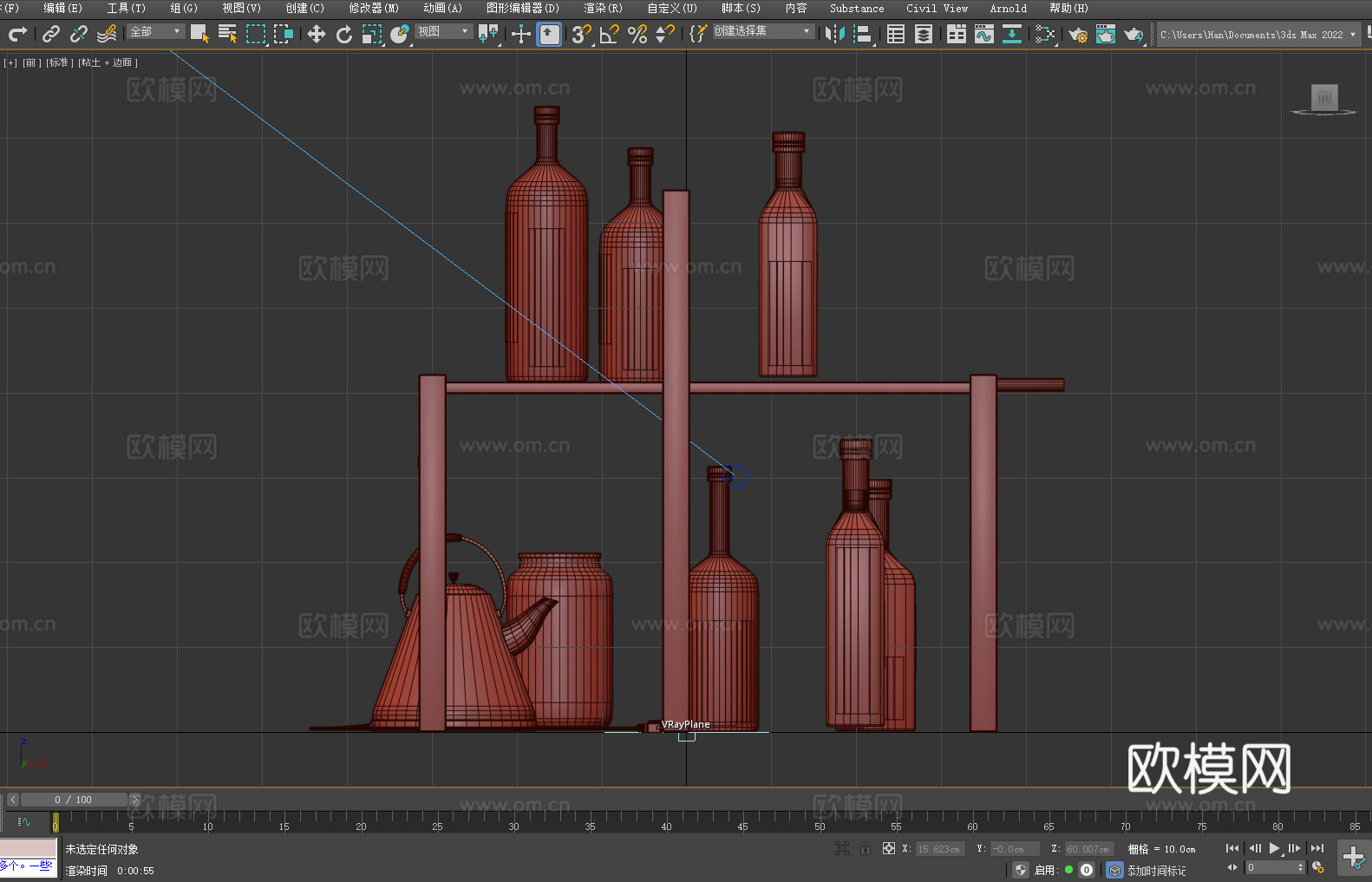
Task: Toggle the Scene Explorer icon
Action: click(x=896, y=34)
